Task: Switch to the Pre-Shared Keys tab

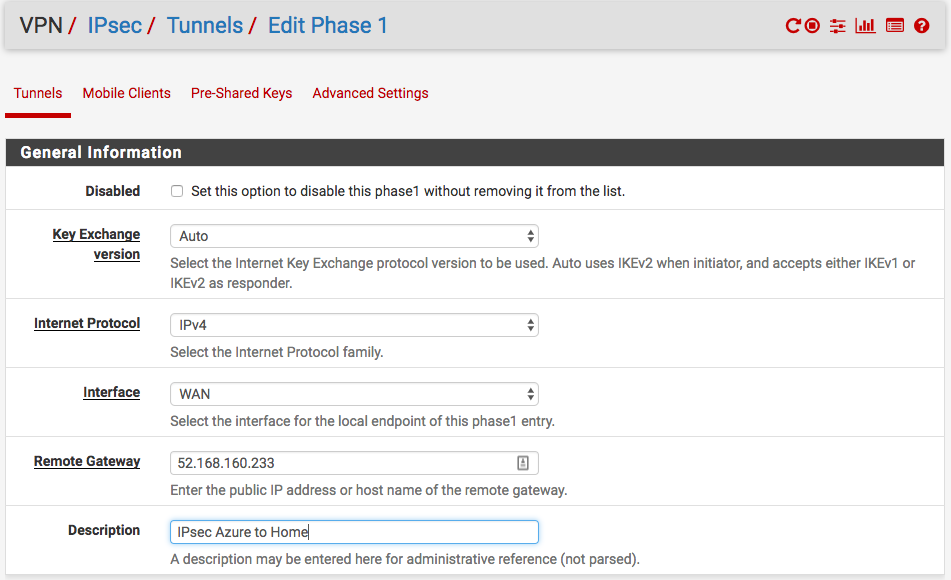Action: (x=241, y=93)
